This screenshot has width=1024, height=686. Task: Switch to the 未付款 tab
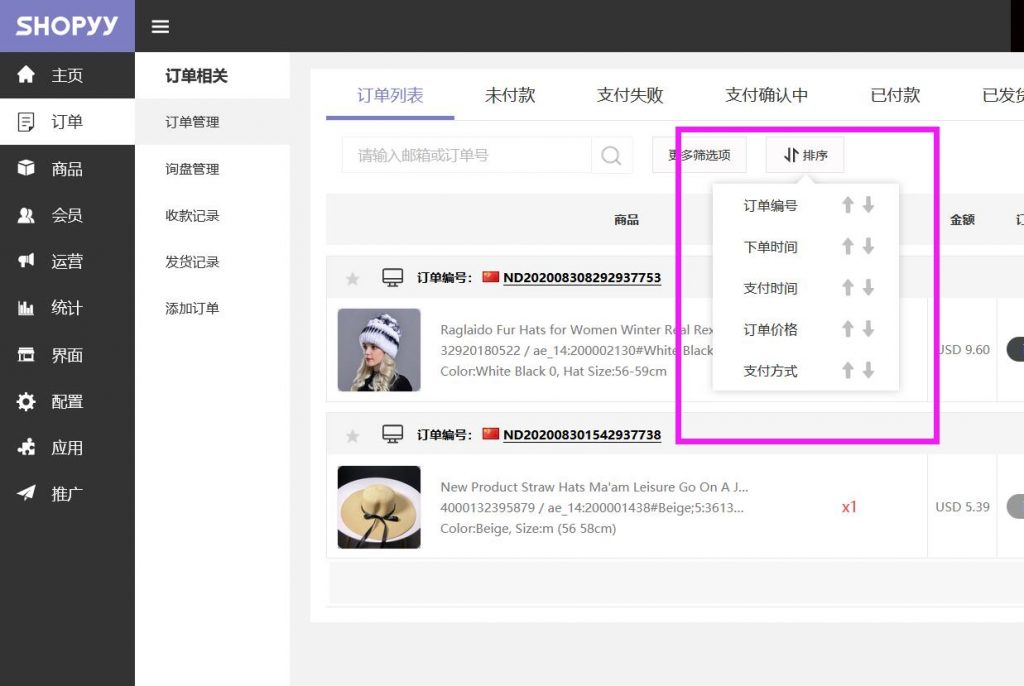point(510,95)
